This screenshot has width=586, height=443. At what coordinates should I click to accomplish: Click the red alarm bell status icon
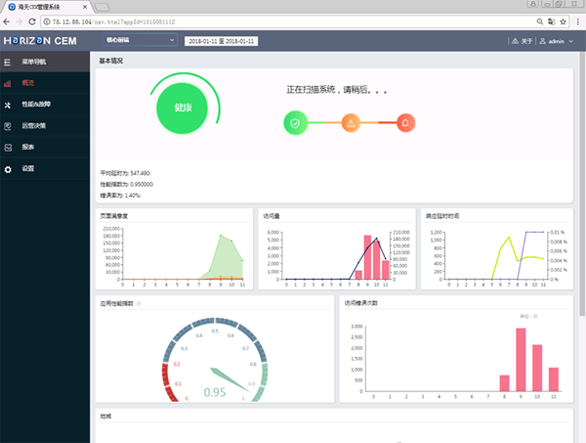coord(405,123)
